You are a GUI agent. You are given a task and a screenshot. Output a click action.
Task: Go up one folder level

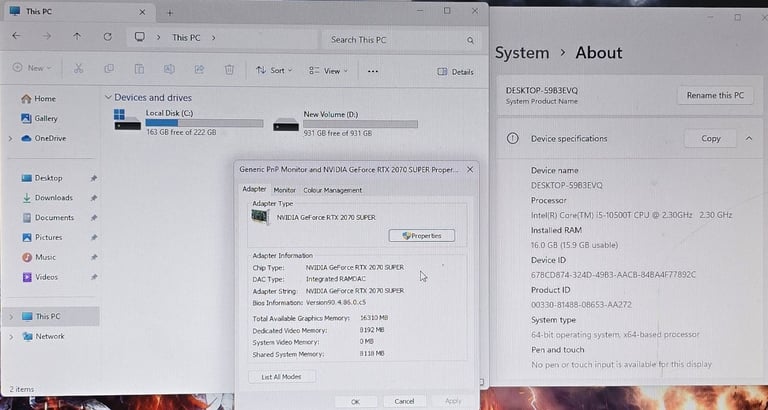(x=77, y=36)
